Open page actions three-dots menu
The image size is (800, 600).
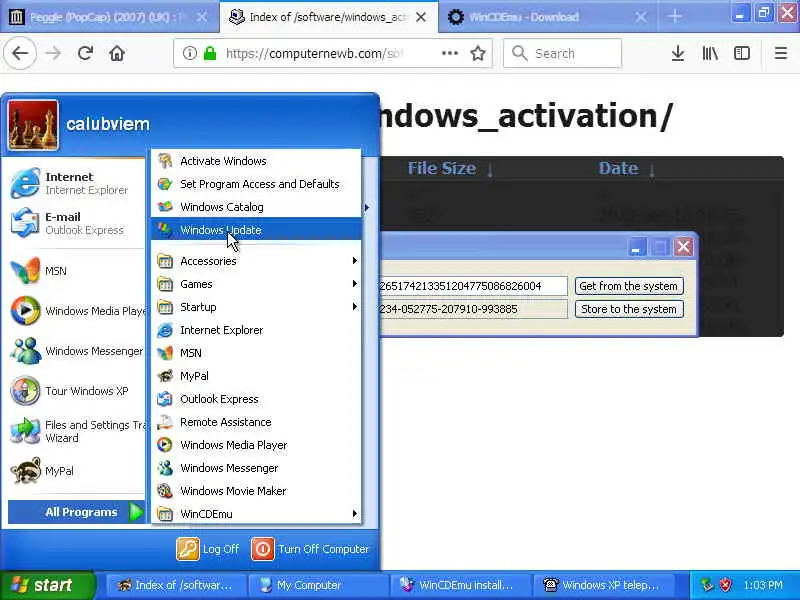point(449,53)
